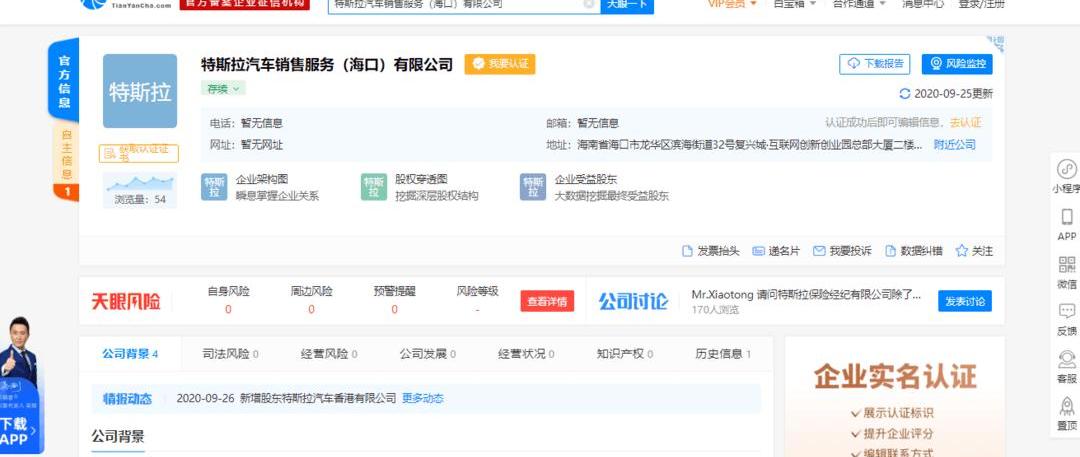Image resolution: width=1080 pixels, height=457 pixels.
Task: Click the 周边风险 count 0
Action: (x=311, y=309)
